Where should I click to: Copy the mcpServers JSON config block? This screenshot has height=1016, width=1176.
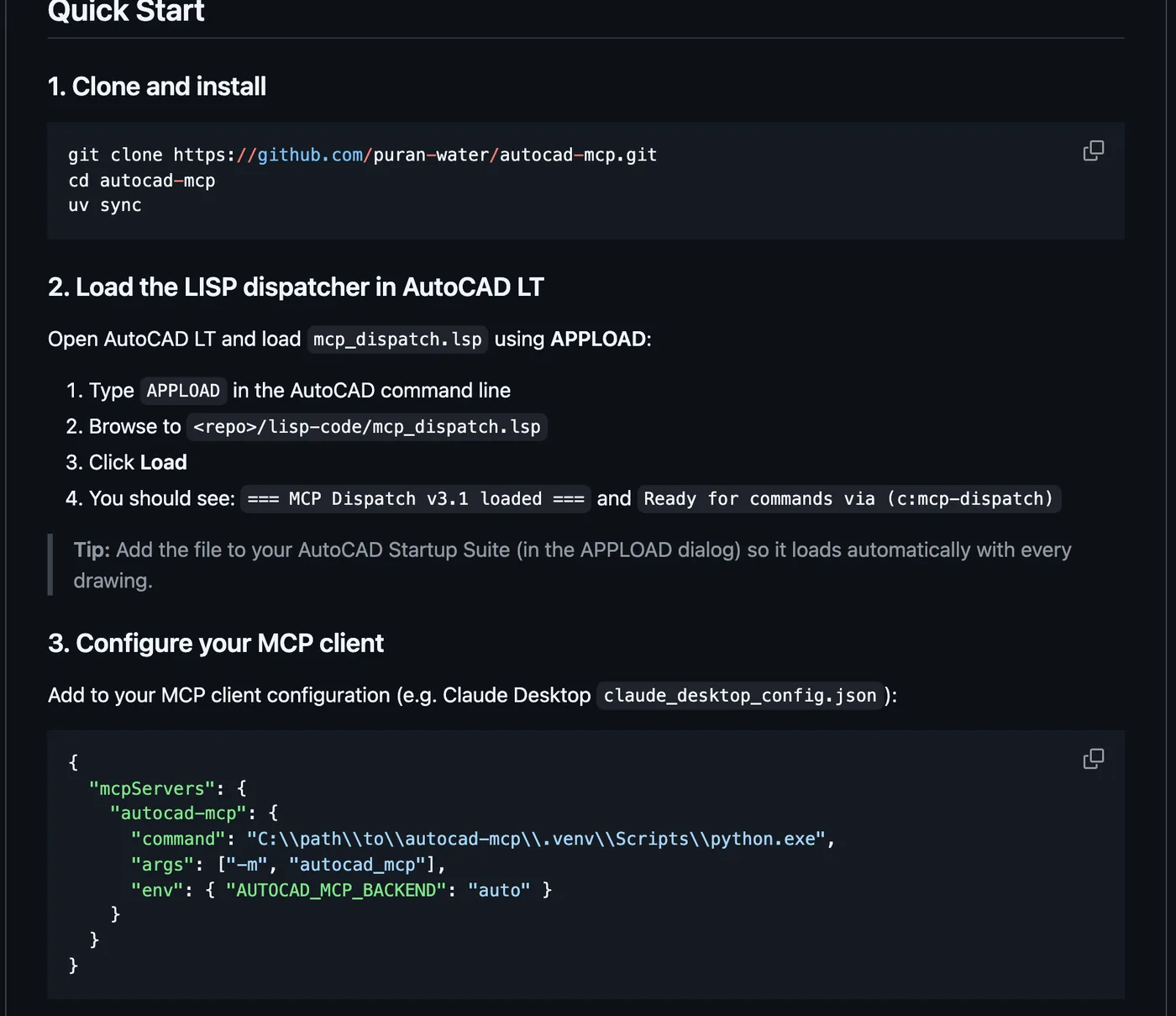[x=1093, y=759]
